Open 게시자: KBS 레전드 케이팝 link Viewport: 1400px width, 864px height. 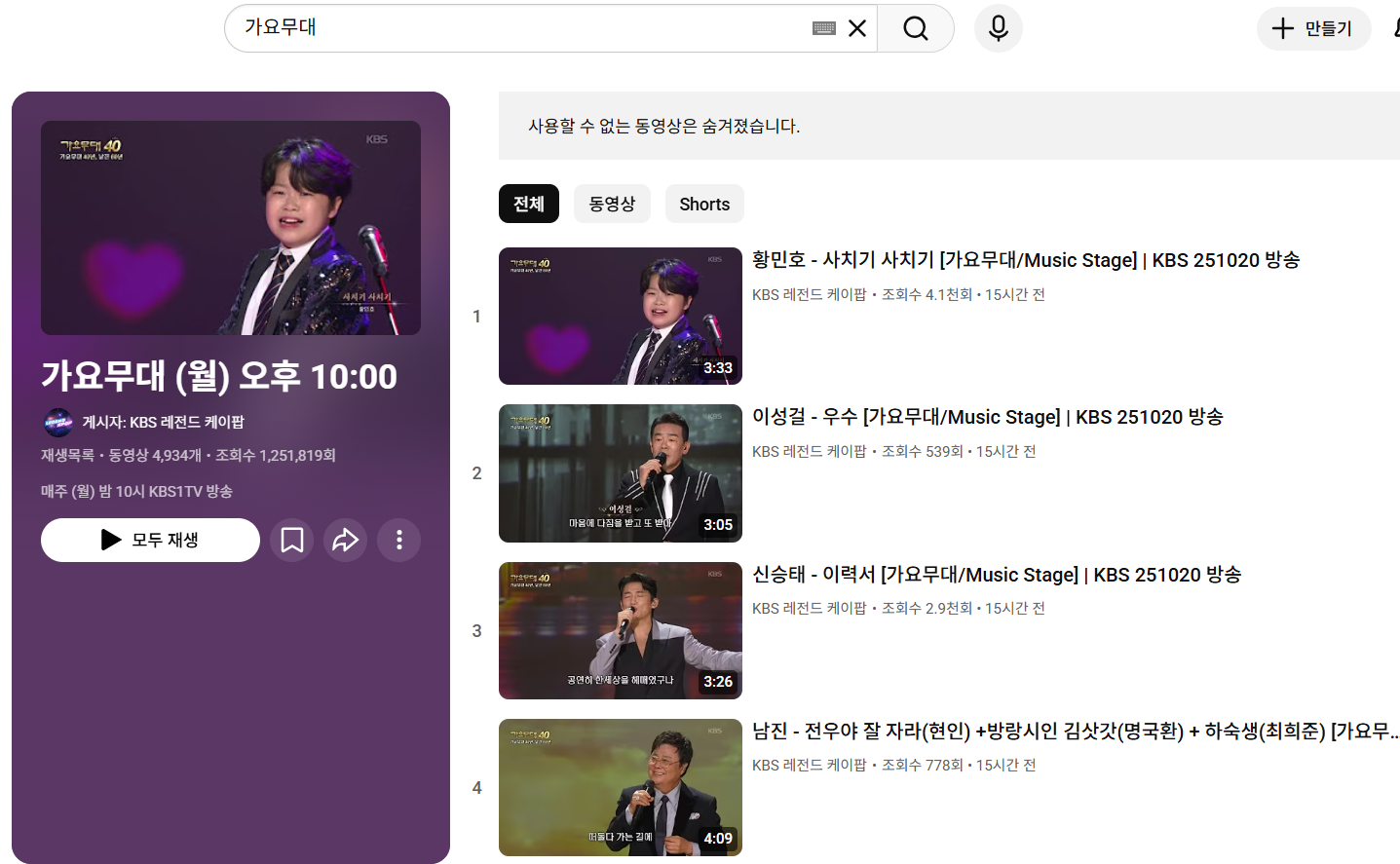tap(164, 422)
